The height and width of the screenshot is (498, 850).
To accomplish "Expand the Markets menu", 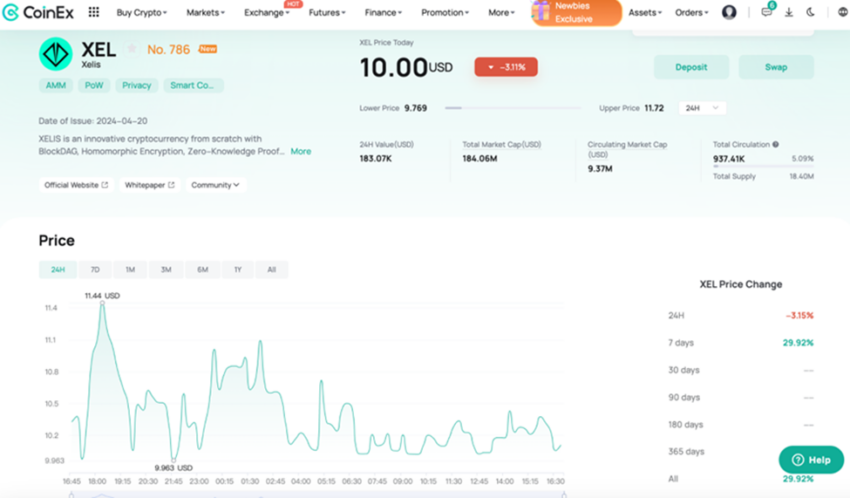I will [205, 12].
